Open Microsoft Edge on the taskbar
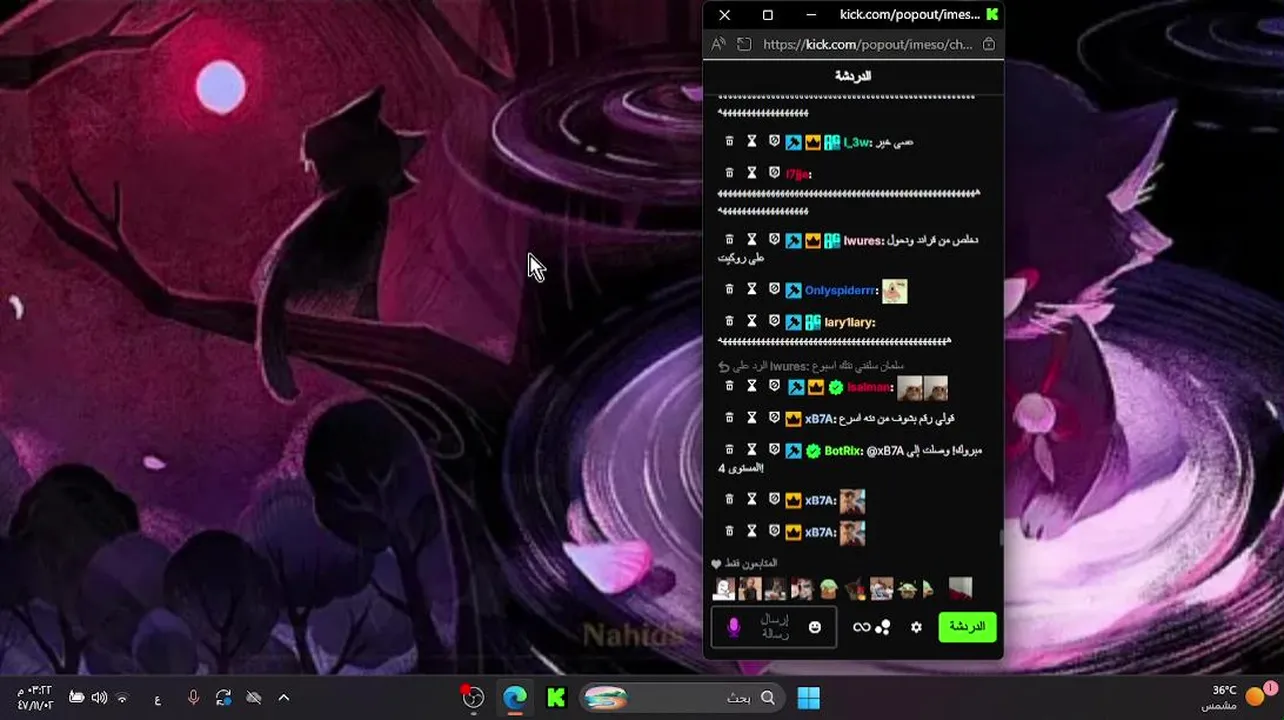 tap(515, 698)
